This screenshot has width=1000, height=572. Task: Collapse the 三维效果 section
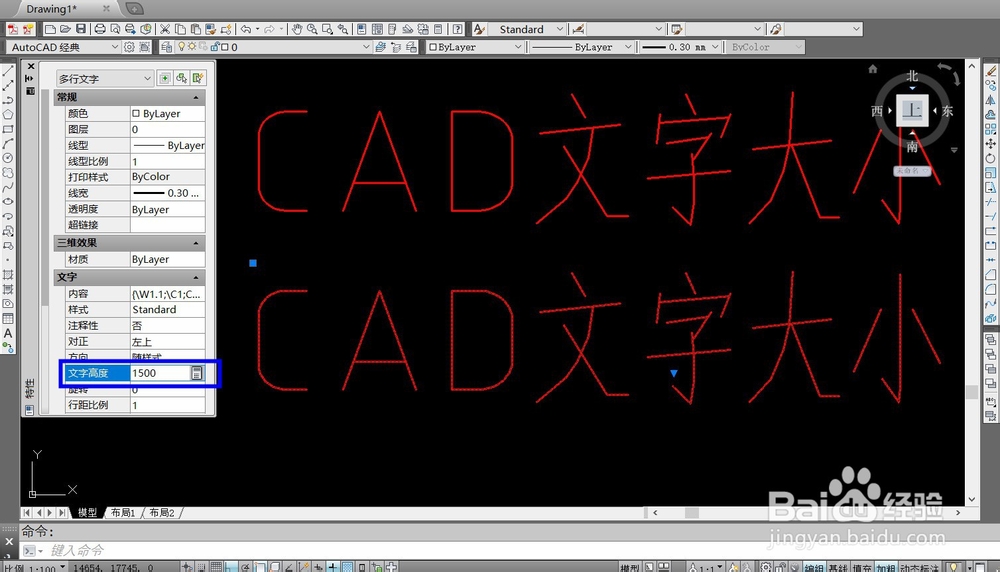(x=196, y=243)
